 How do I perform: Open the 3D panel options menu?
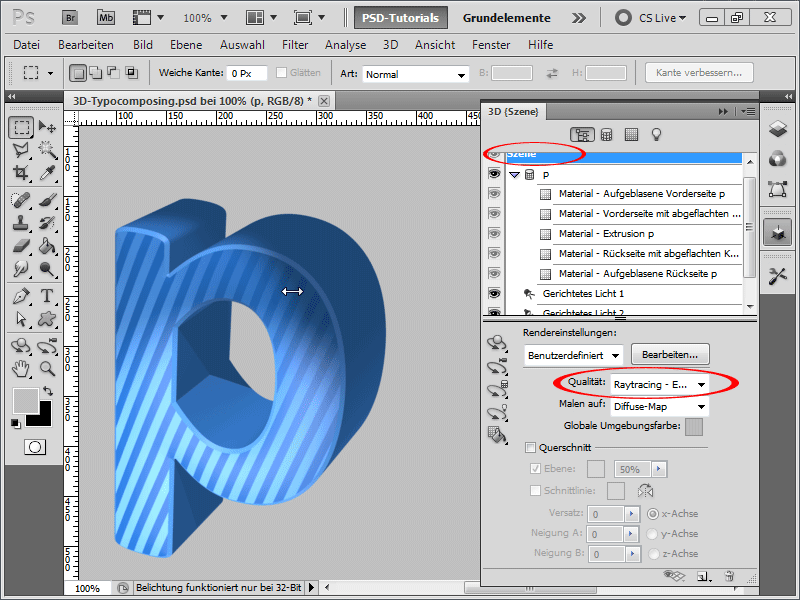coord(748,111)
